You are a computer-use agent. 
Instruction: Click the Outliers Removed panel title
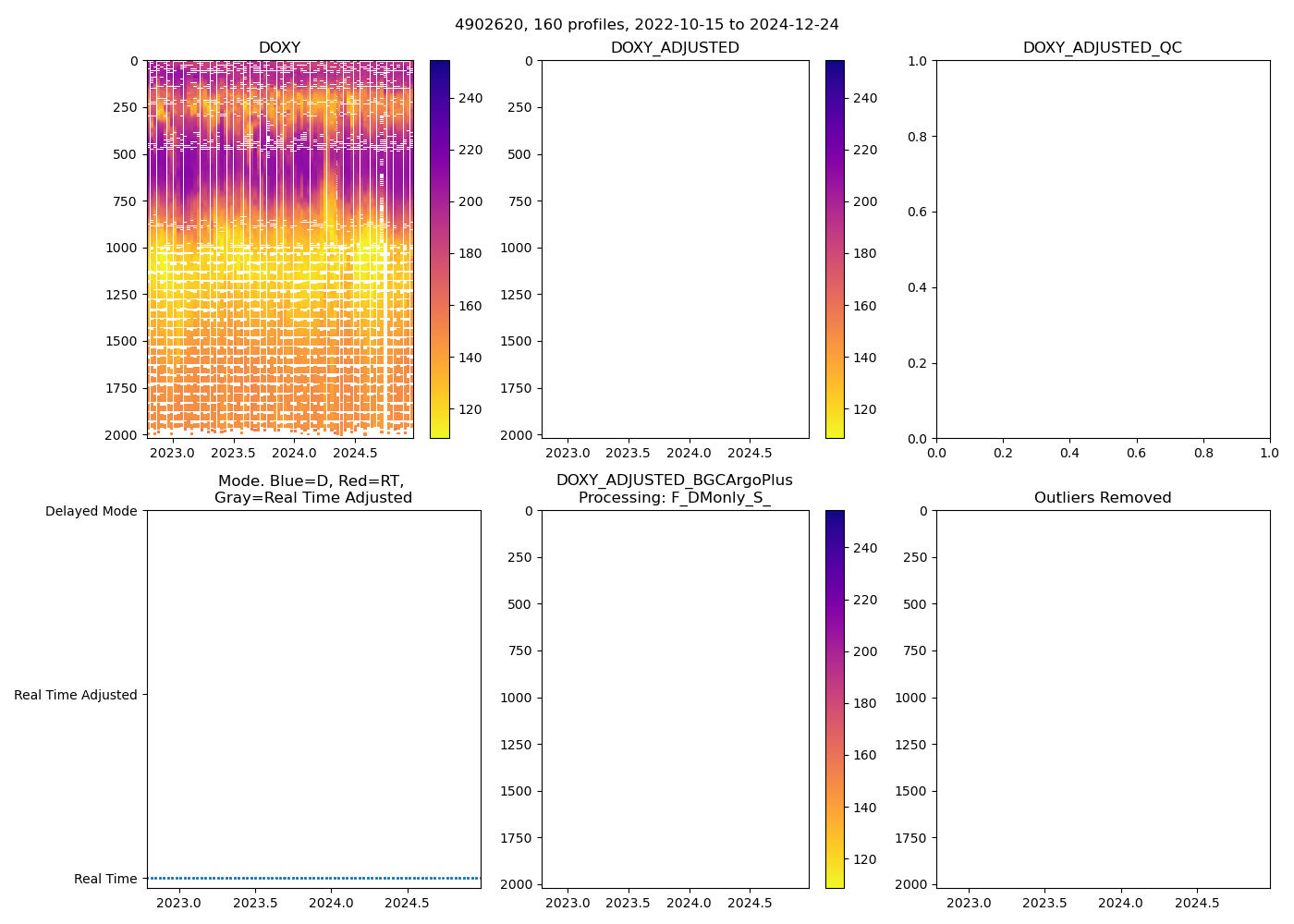(1102, 498)
